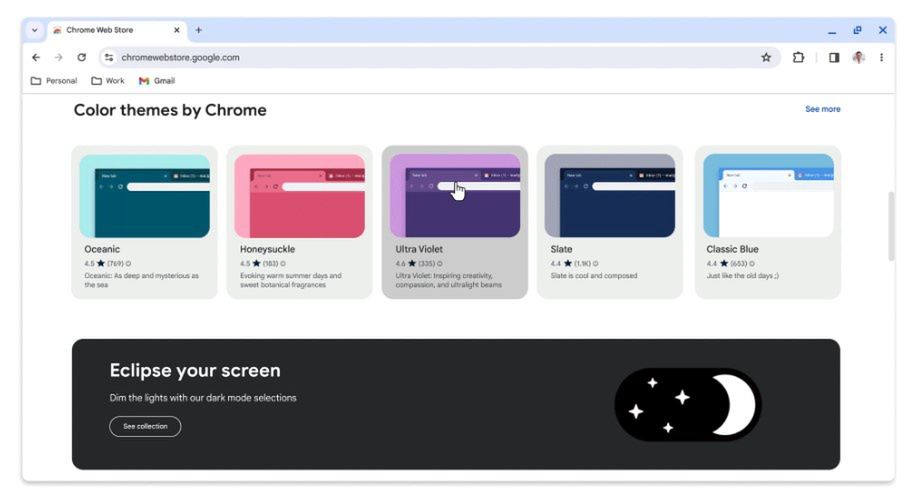The width and height of the screenshot is (919, 503).
Task: Open the Work bookmarks folder
Action: pyautogui.click(x=108, y=81)
